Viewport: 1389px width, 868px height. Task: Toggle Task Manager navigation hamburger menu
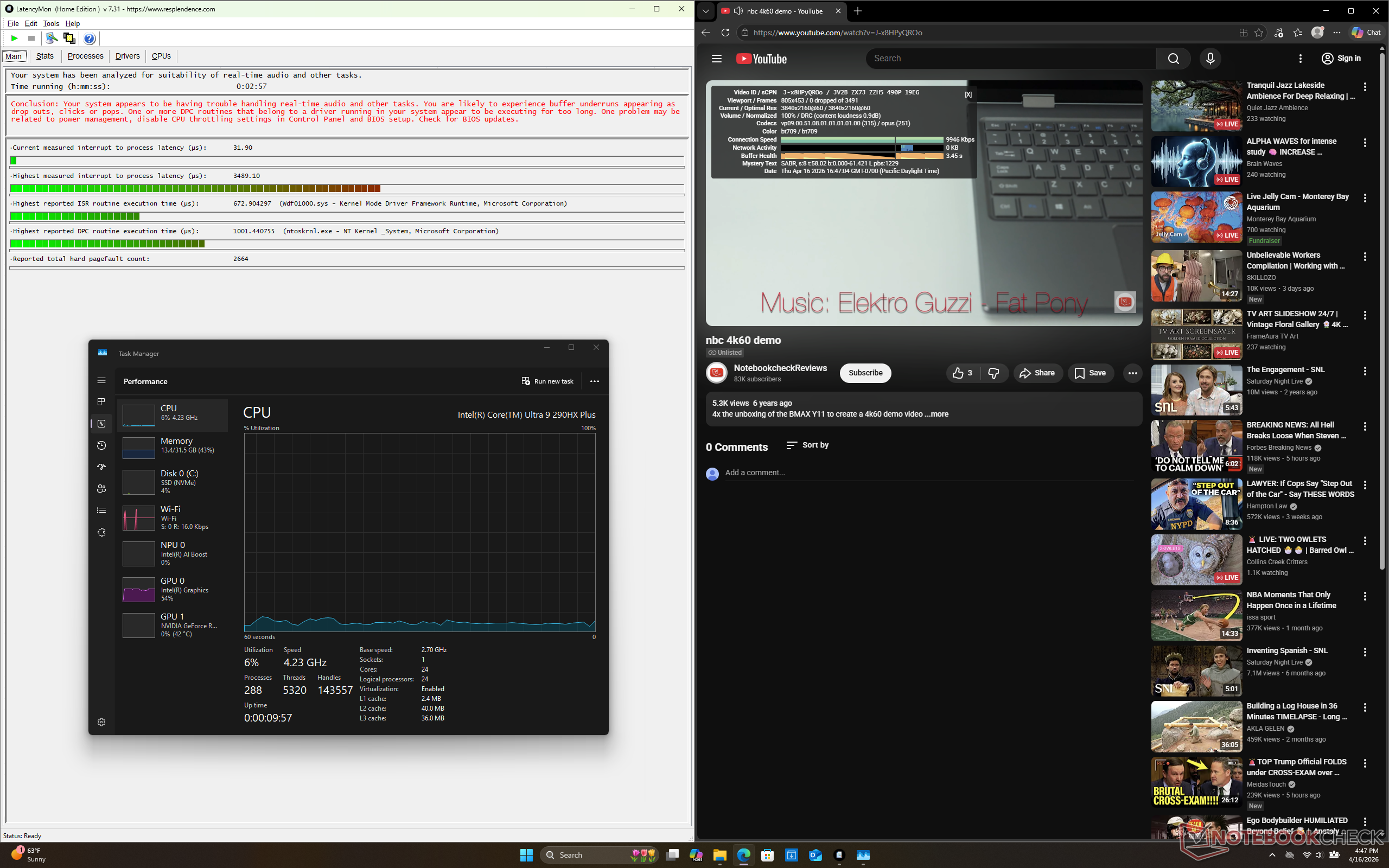tap(101, 381)
